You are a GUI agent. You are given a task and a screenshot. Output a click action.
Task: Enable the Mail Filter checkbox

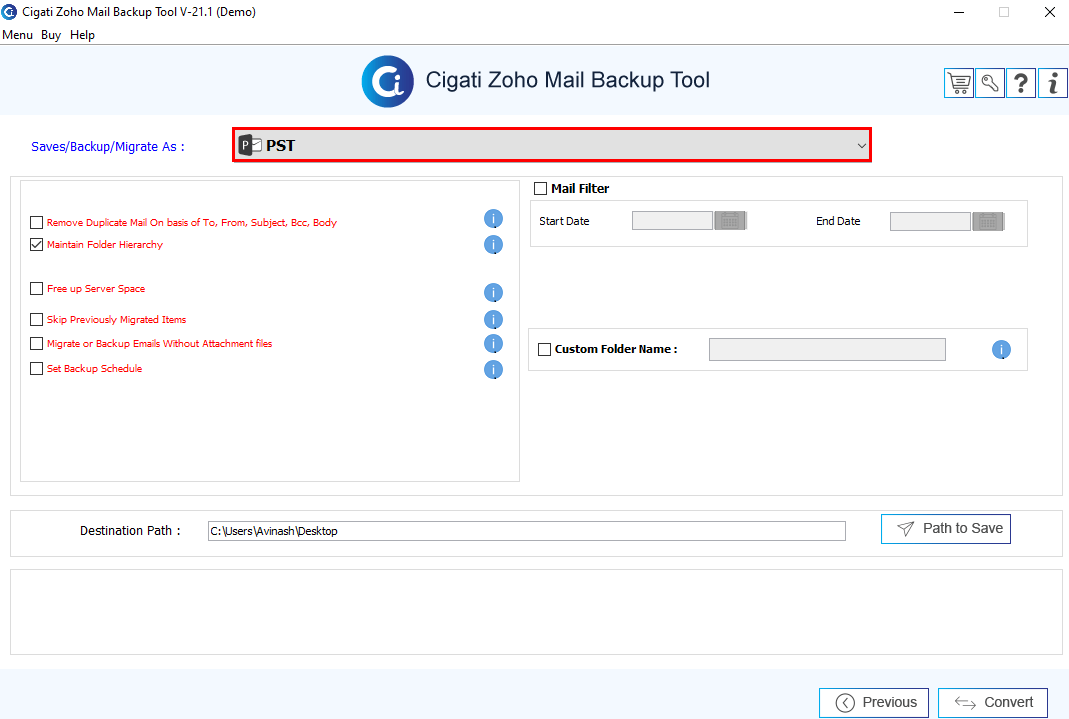click(541, 188)
